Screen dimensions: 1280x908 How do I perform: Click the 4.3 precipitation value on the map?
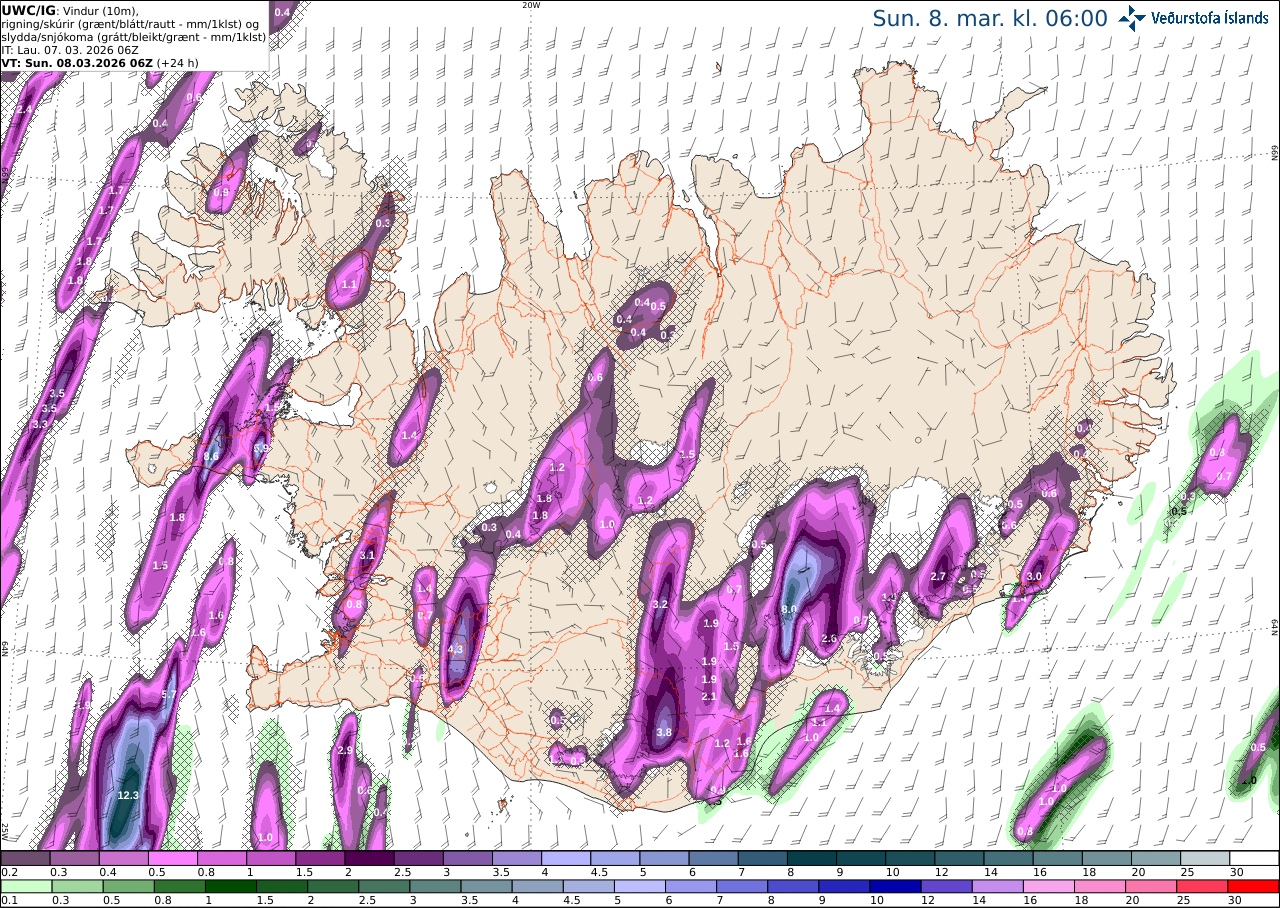point(456,649)
